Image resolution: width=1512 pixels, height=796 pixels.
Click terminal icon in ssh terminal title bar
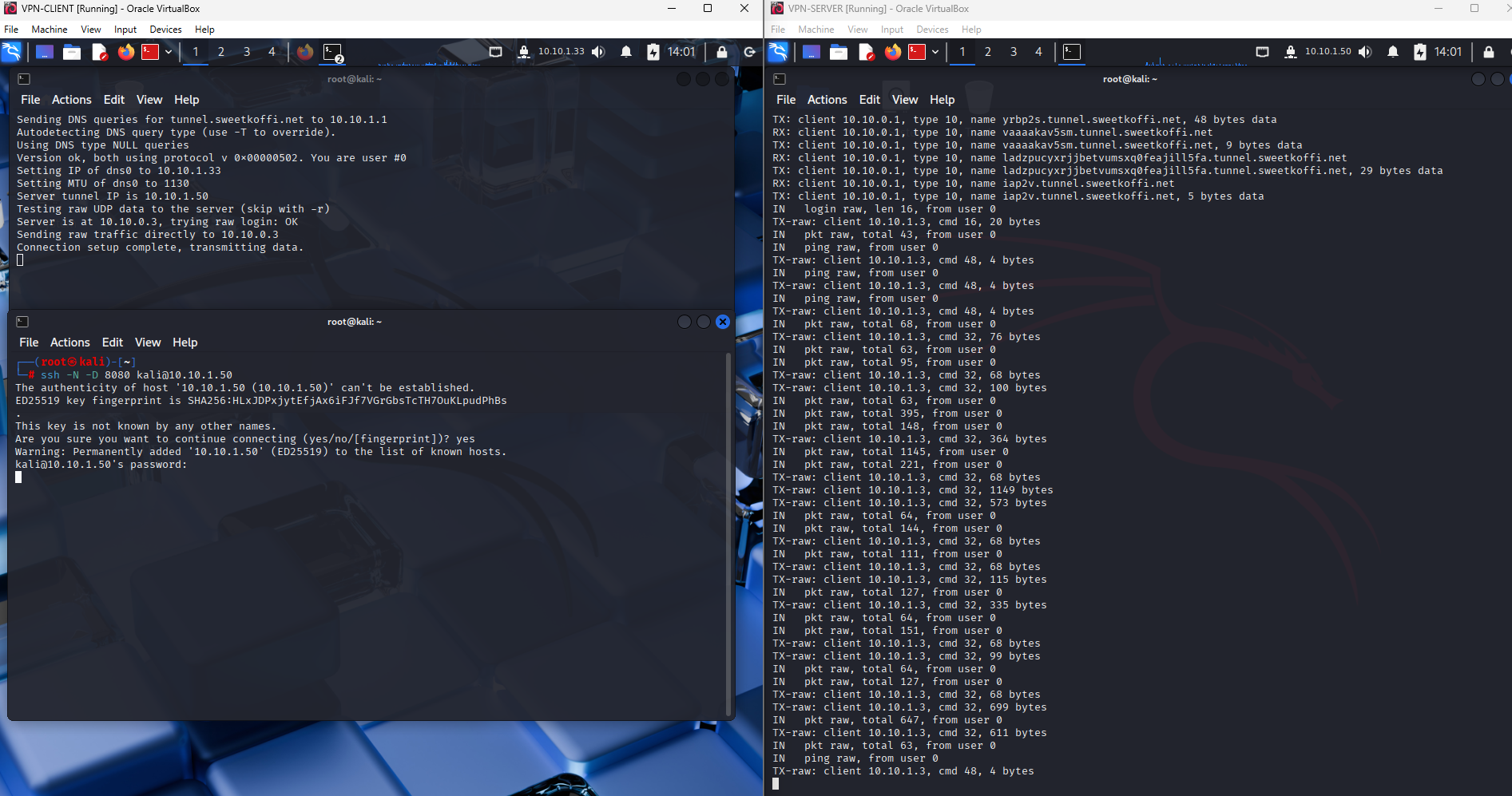22,322
